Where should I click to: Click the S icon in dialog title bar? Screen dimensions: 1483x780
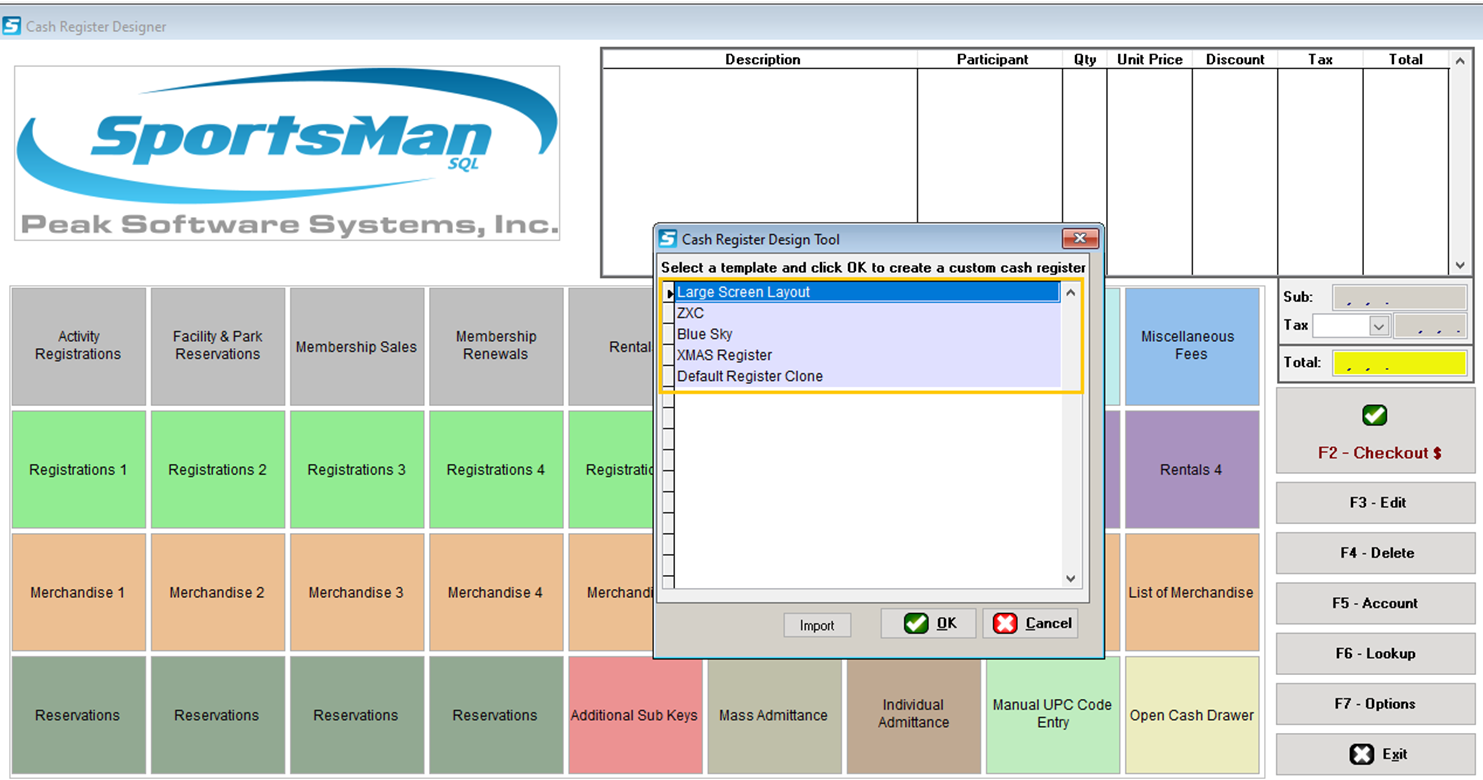667,239
